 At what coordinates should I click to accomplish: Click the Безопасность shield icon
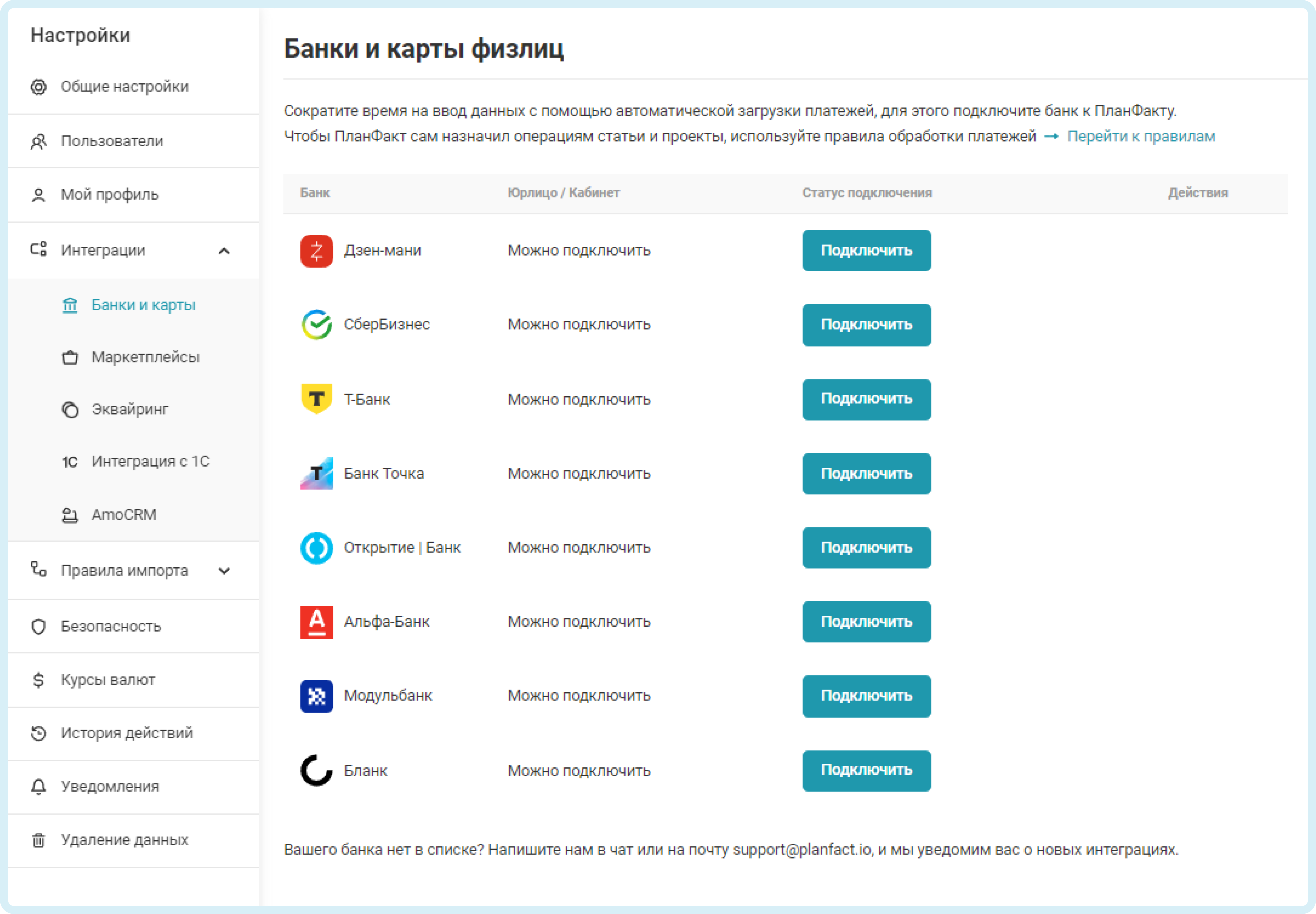(x=38, y=626)
